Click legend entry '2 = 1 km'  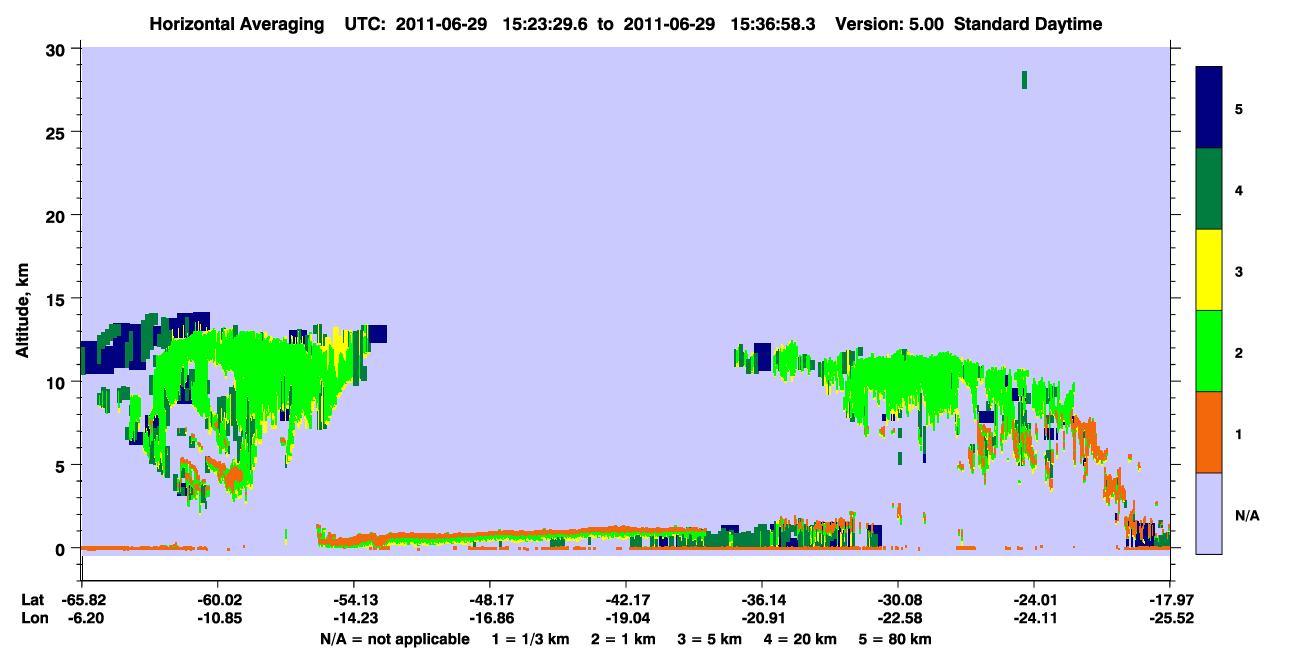click(624, 639)
